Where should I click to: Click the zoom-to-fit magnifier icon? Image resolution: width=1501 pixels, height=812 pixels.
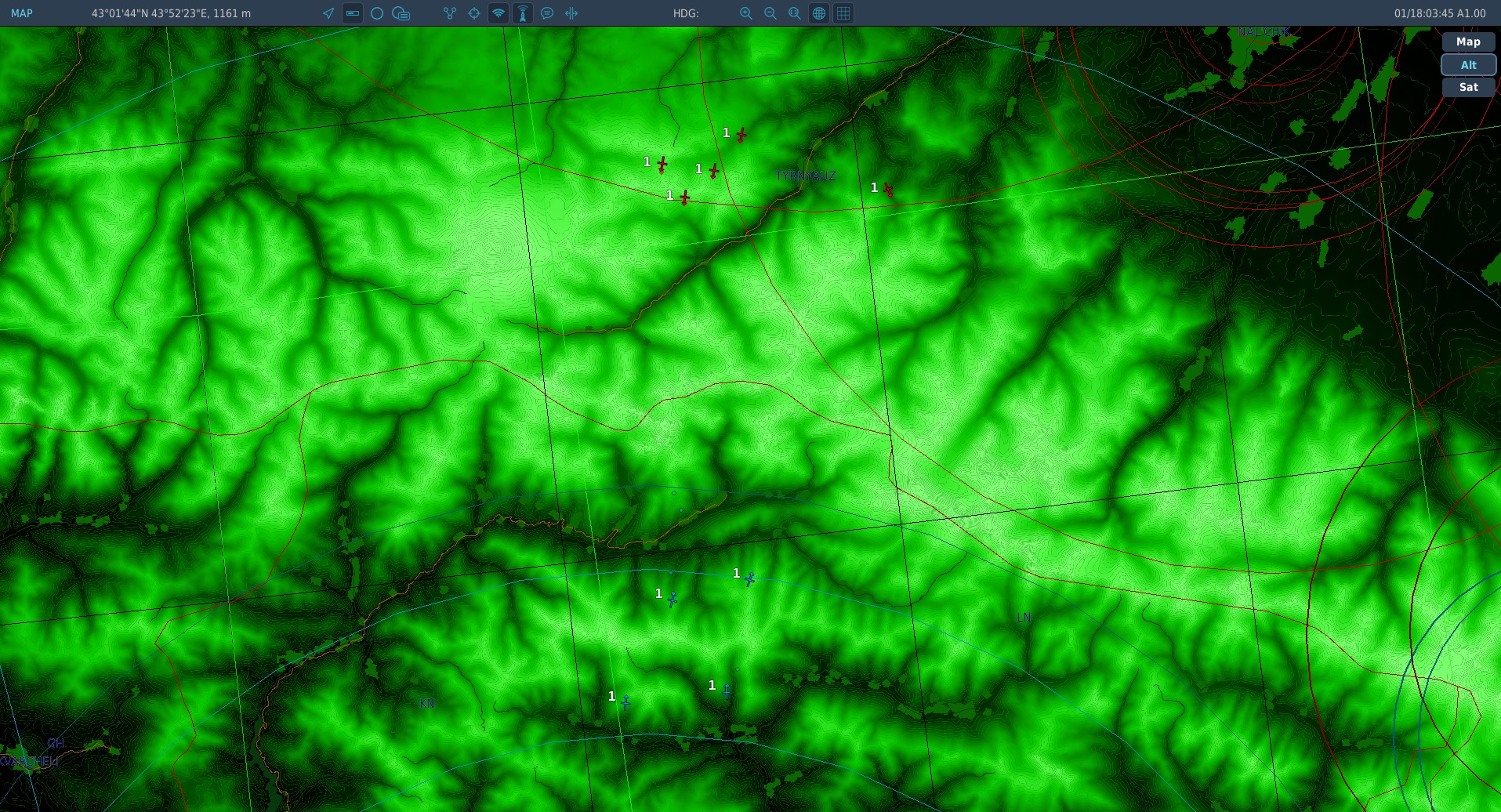(x=795, y=13)
